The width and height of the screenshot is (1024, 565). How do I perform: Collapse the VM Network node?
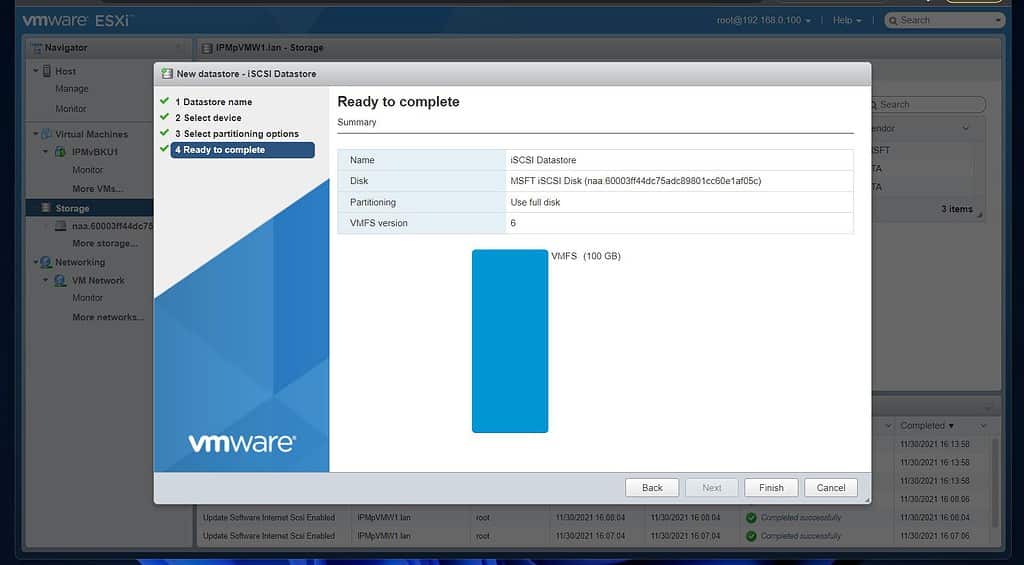pyautogui.click(x=46, y=280)
